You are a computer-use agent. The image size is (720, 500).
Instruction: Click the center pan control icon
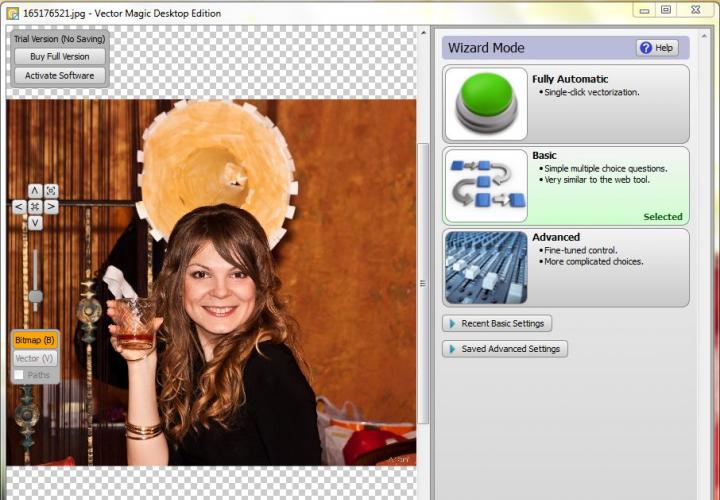pos(35,206)
